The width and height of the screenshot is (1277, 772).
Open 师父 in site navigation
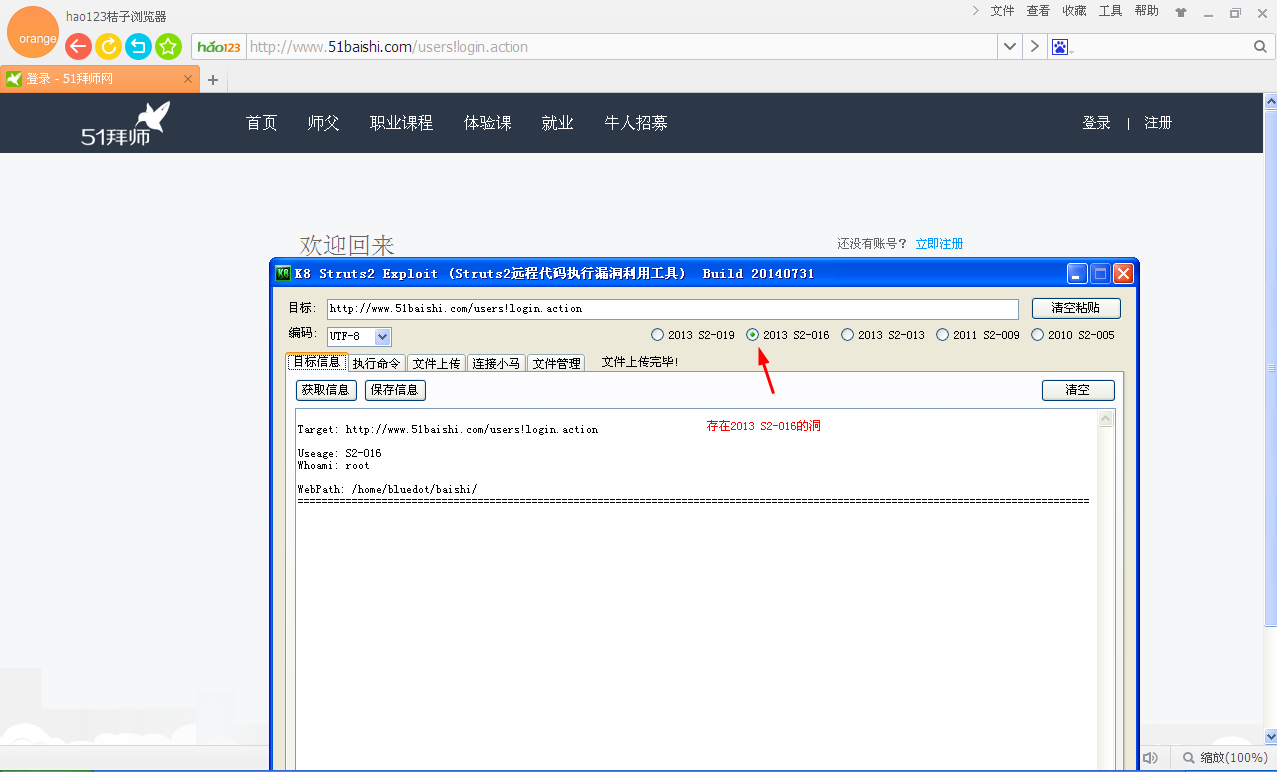[323, 123]
